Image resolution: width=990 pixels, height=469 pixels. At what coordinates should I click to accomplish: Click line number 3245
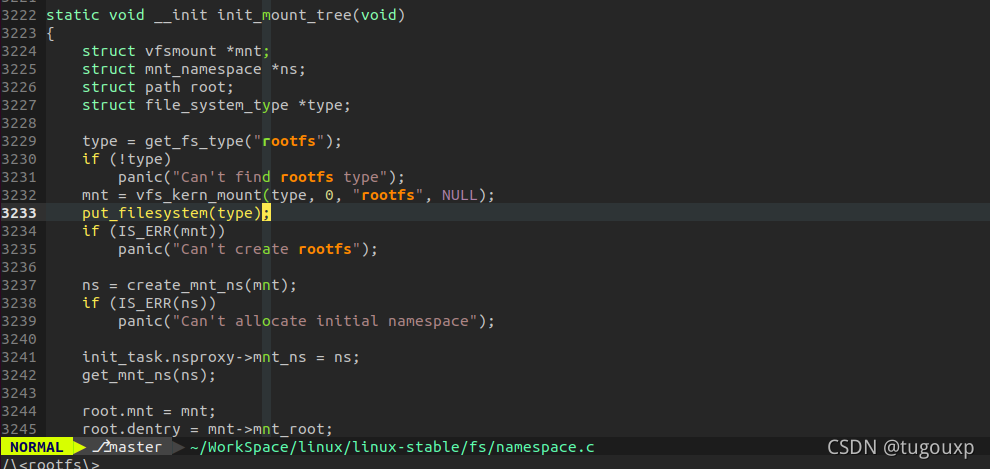[18, 429]
